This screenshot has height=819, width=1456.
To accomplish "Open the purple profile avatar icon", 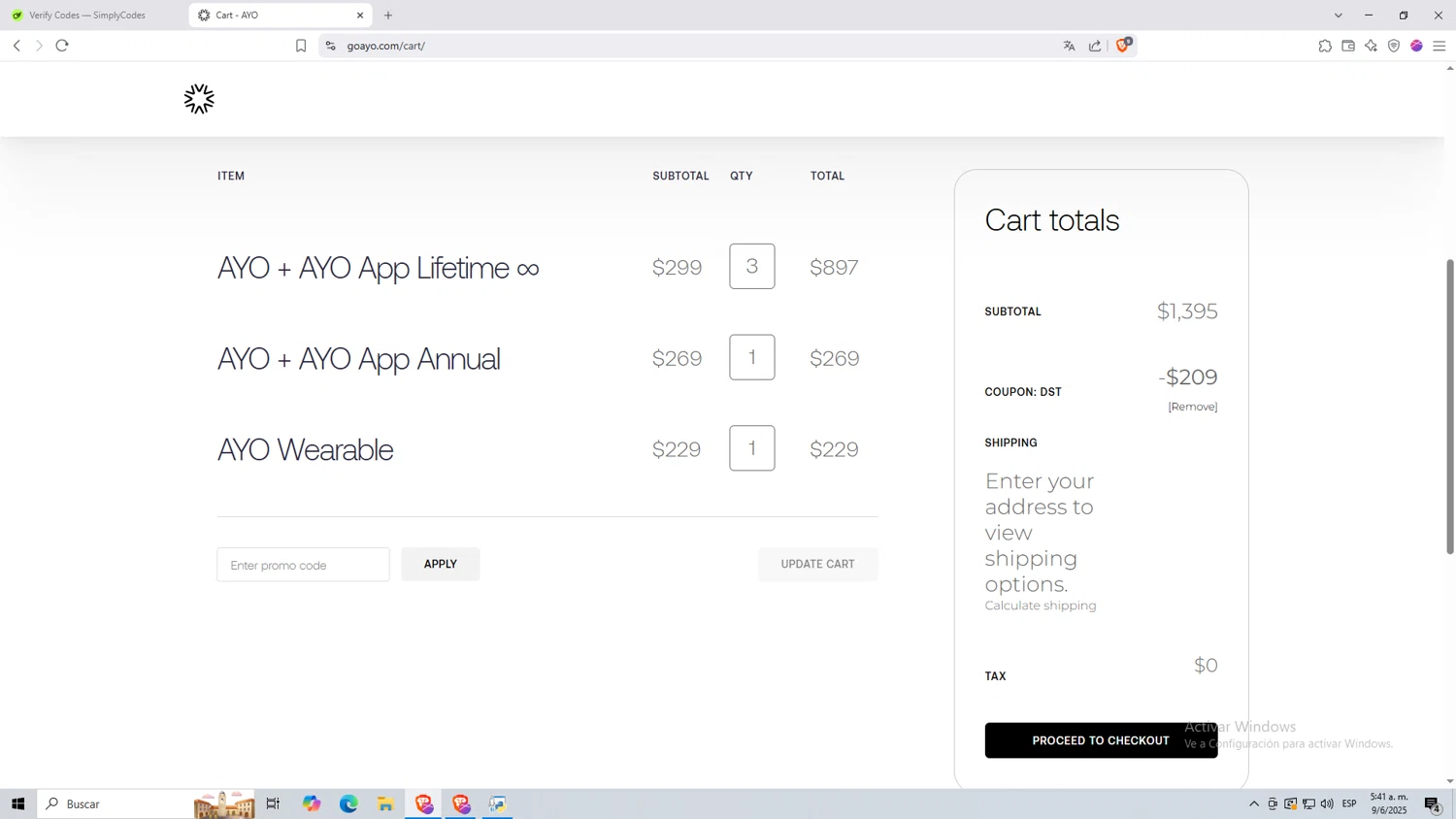I will pyautogui.click(x=1417, y=46).
